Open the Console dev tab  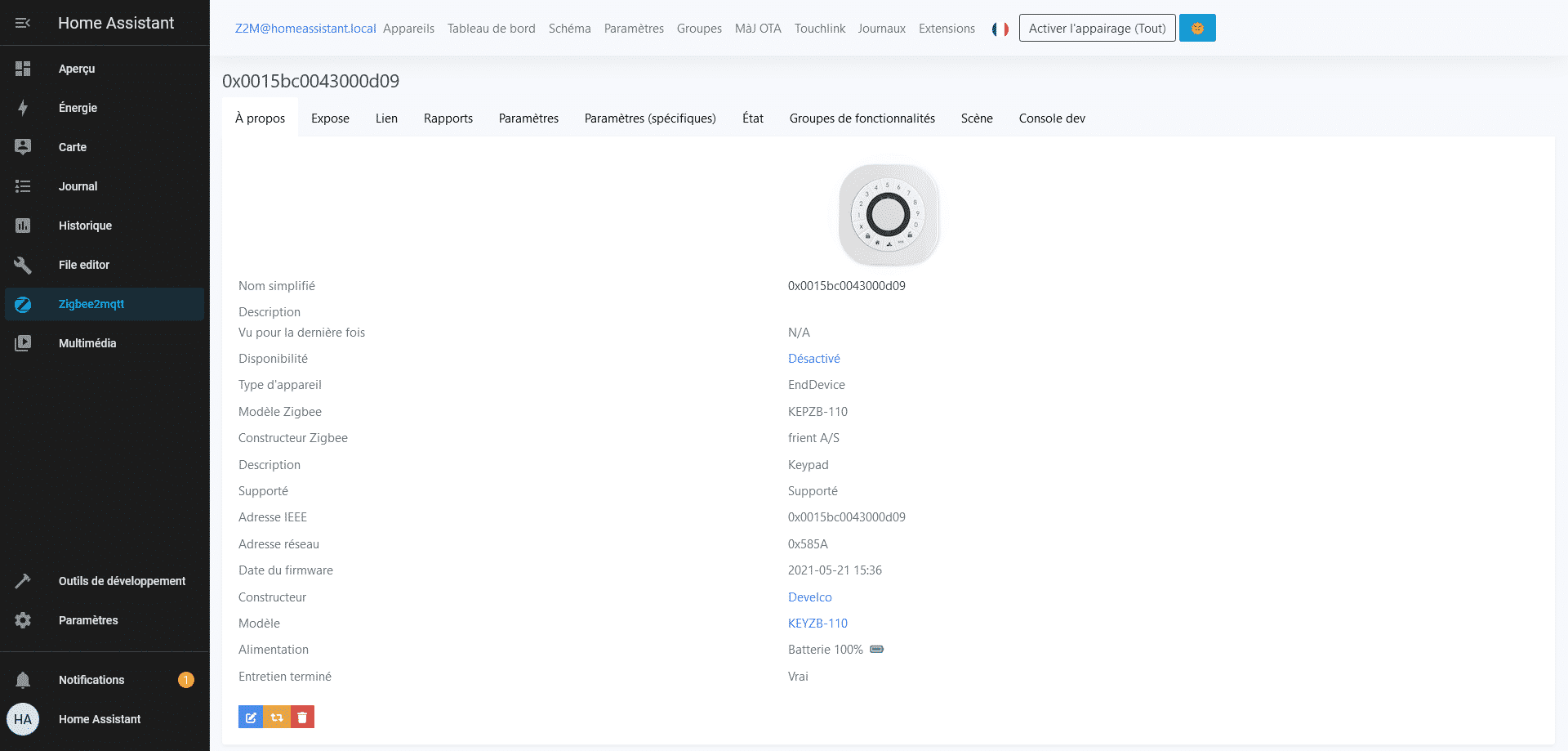(1052, 118)
